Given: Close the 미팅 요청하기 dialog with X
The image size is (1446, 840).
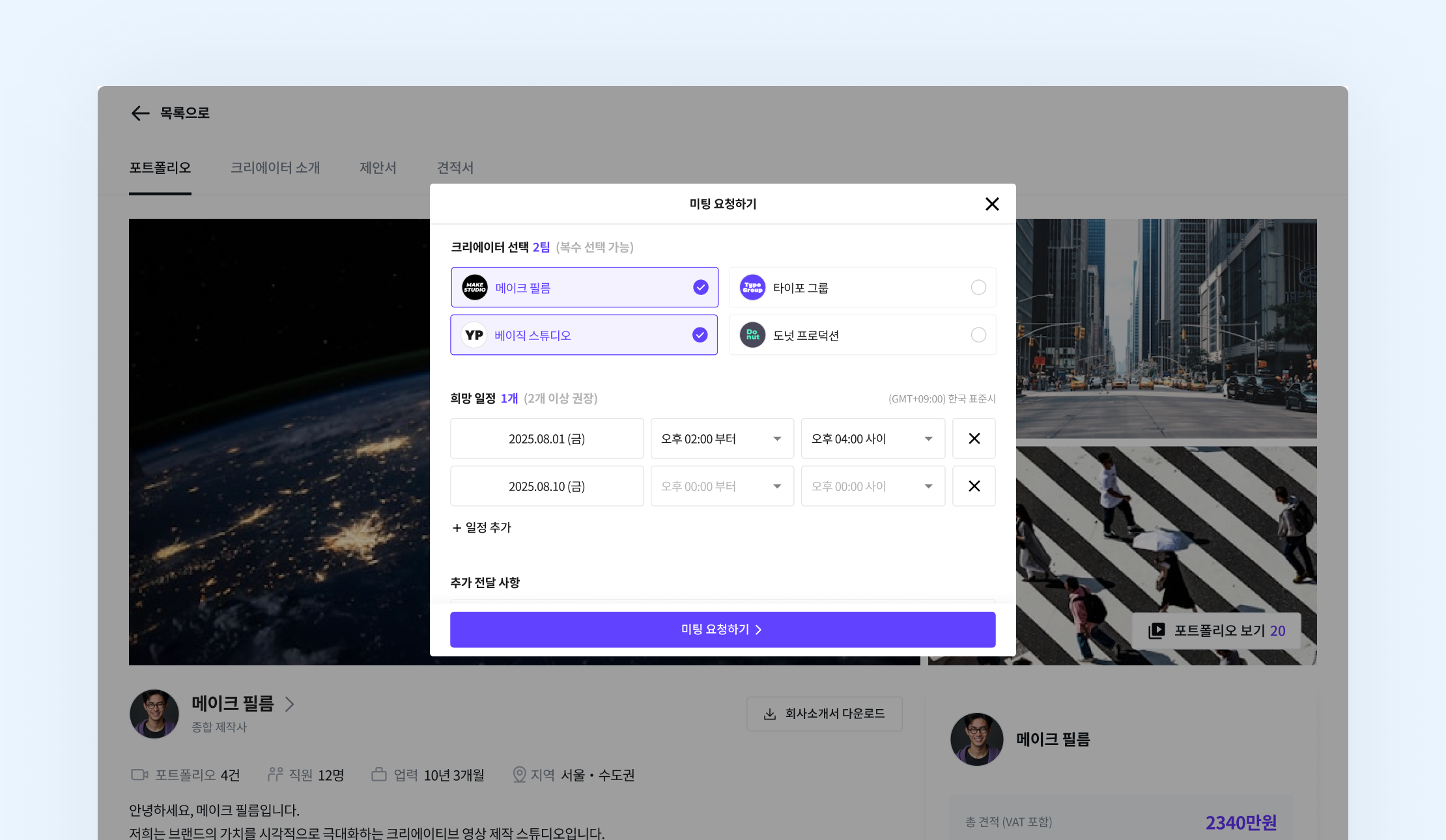Looking at the screenshot, I should (992, 204).
